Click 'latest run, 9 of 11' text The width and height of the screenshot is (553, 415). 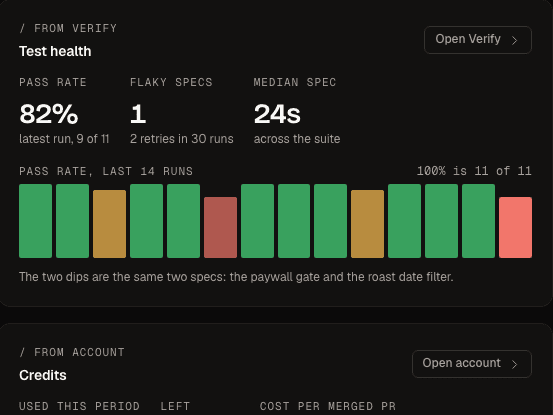64,139
